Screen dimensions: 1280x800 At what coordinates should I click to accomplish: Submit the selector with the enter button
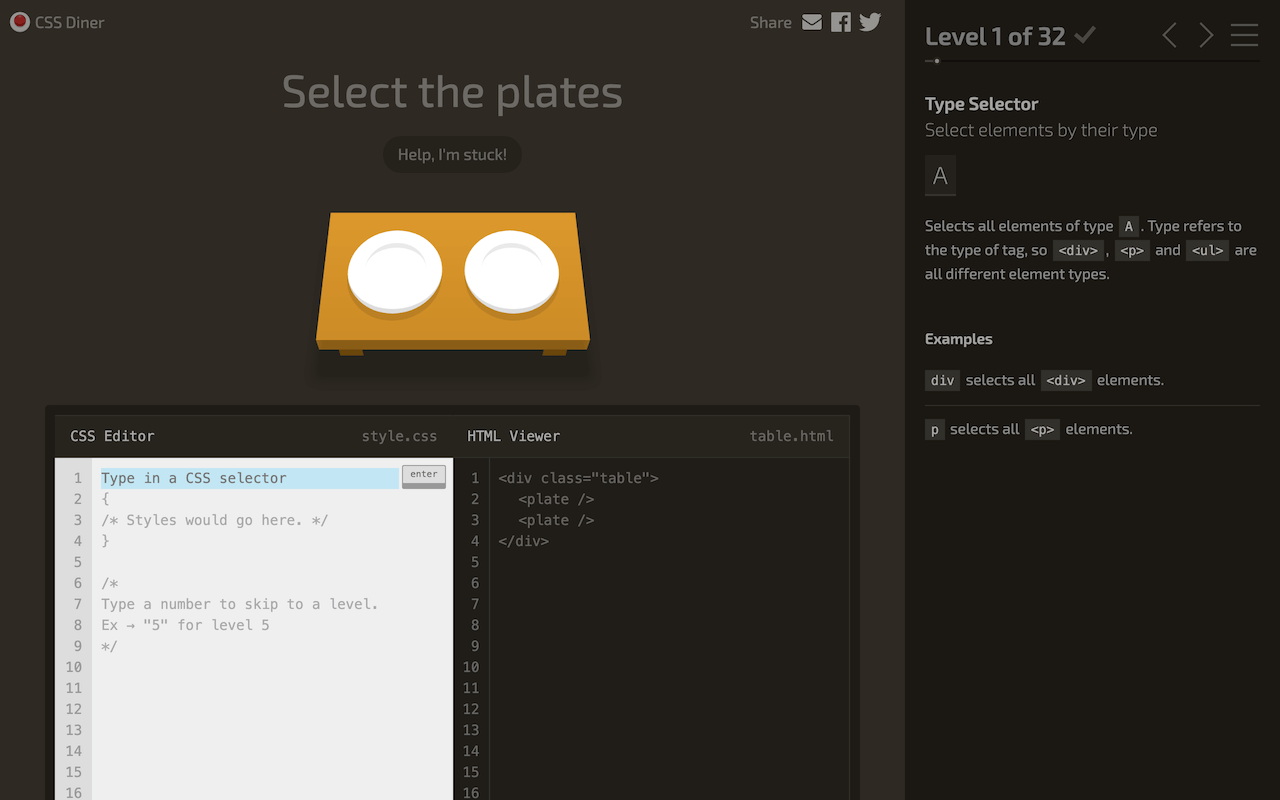point(423,476)
